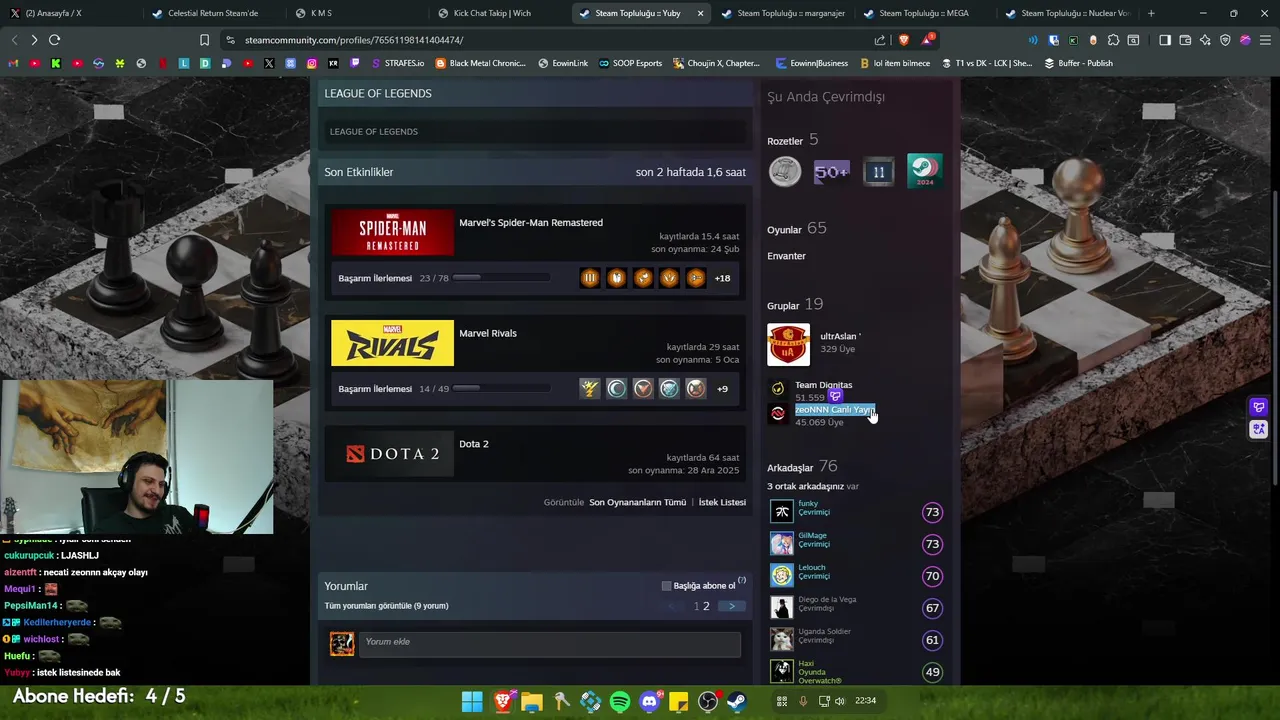Open the Marvel Rivals game title link
The height and width of the screenshot is (720, 1280).
(x=488, y=333)
